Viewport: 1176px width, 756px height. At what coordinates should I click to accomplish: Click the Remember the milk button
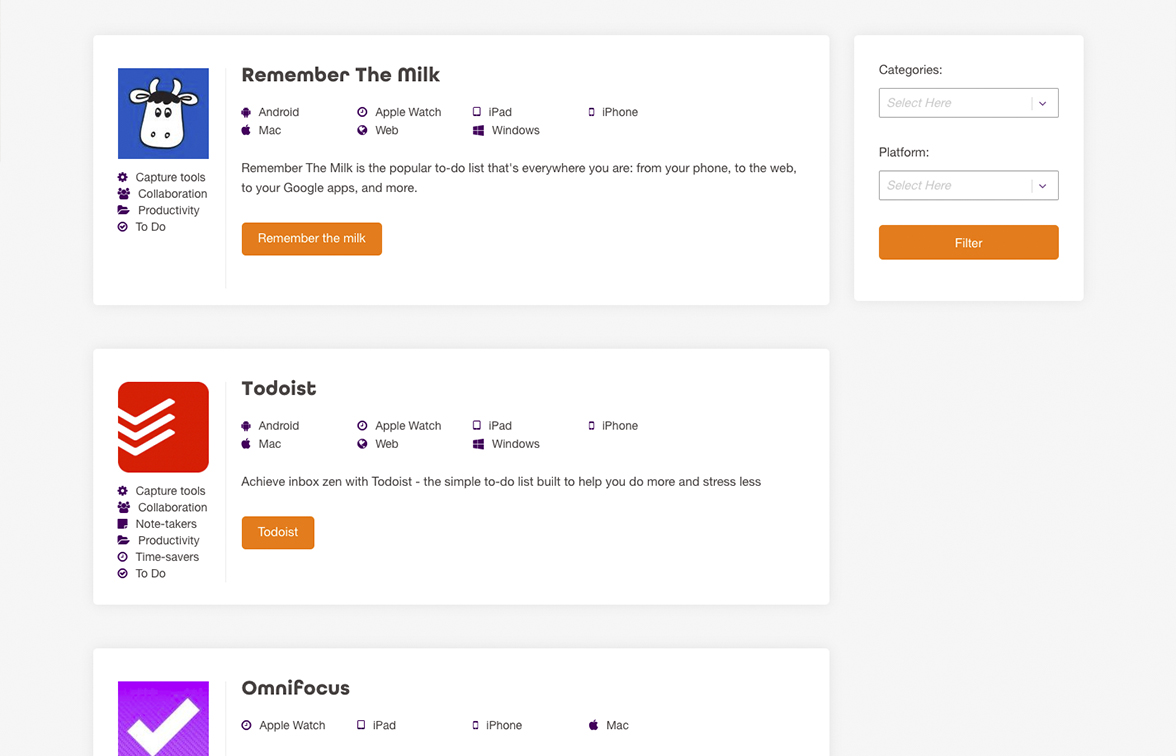[x=311, y=239]
